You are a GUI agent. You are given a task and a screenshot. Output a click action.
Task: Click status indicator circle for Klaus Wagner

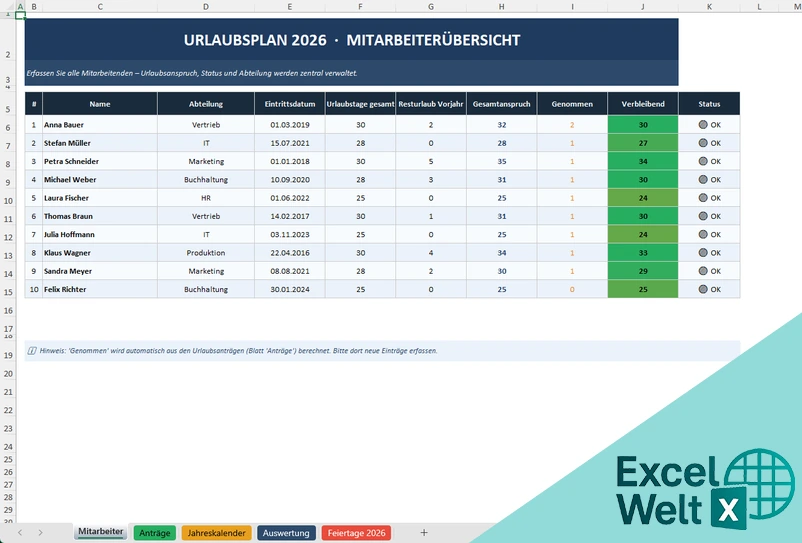pyautogui.click(x=703, y=253)
